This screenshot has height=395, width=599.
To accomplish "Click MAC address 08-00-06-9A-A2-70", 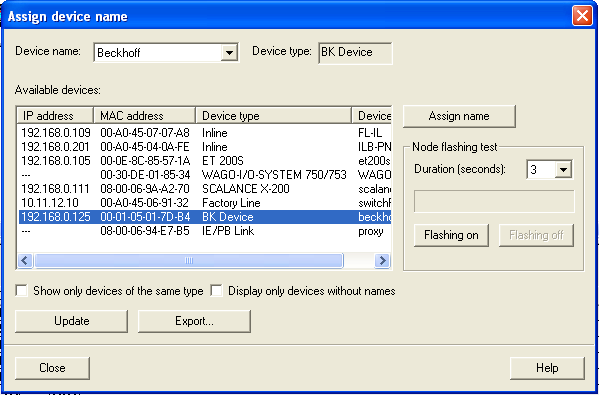I will point(145,189).
